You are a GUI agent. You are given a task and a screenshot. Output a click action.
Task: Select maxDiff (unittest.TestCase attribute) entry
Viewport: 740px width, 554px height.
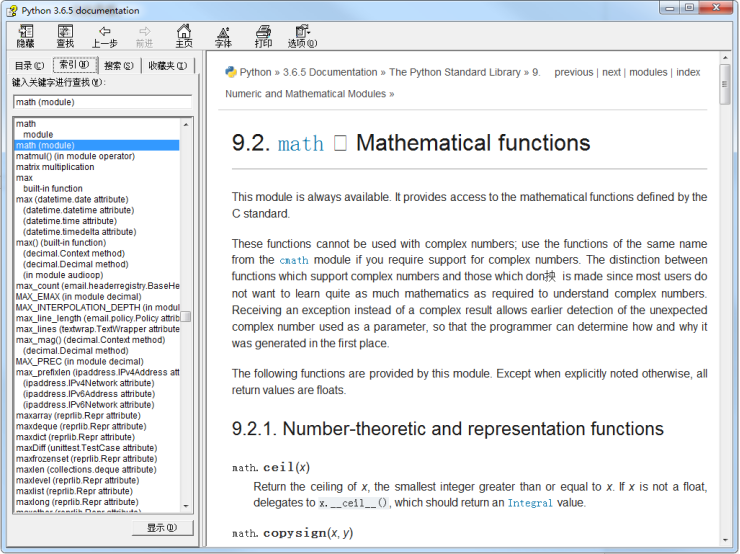(x=86, y=448)
